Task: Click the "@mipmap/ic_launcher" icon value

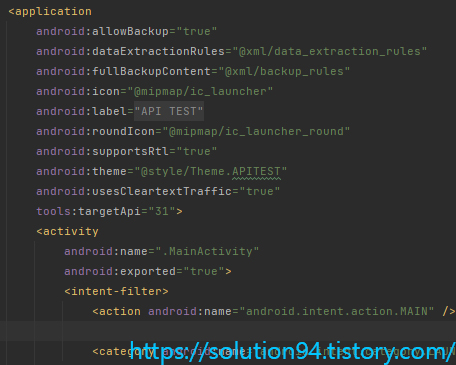Action: click(x=200, y=91)
